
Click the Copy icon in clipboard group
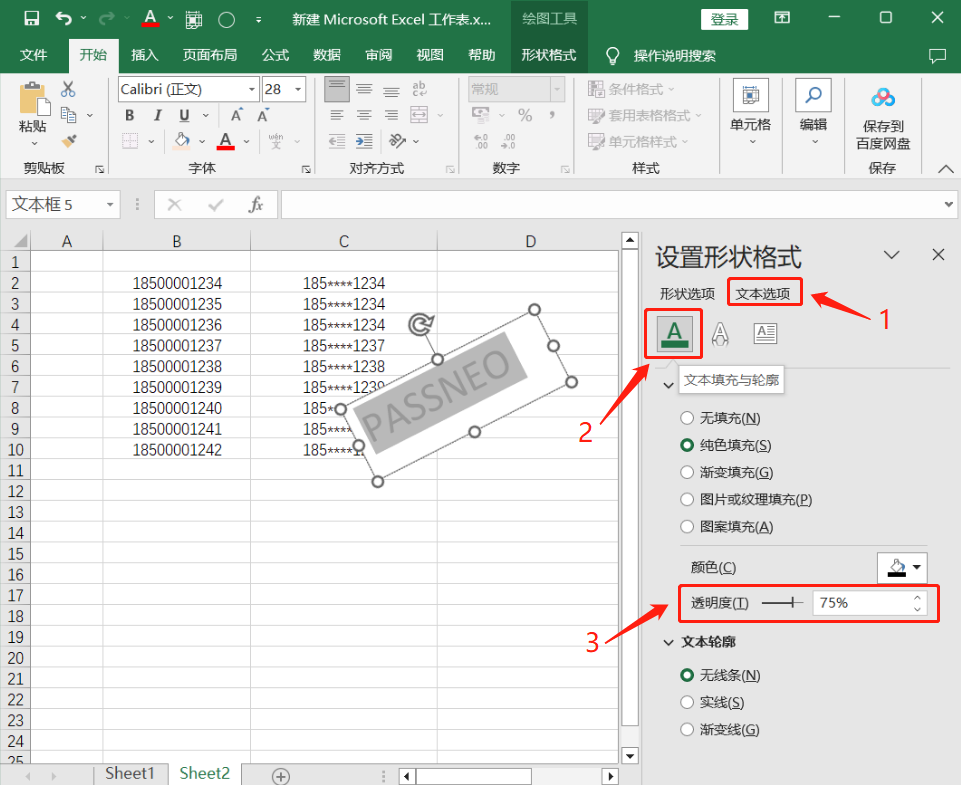click(69, 115)
